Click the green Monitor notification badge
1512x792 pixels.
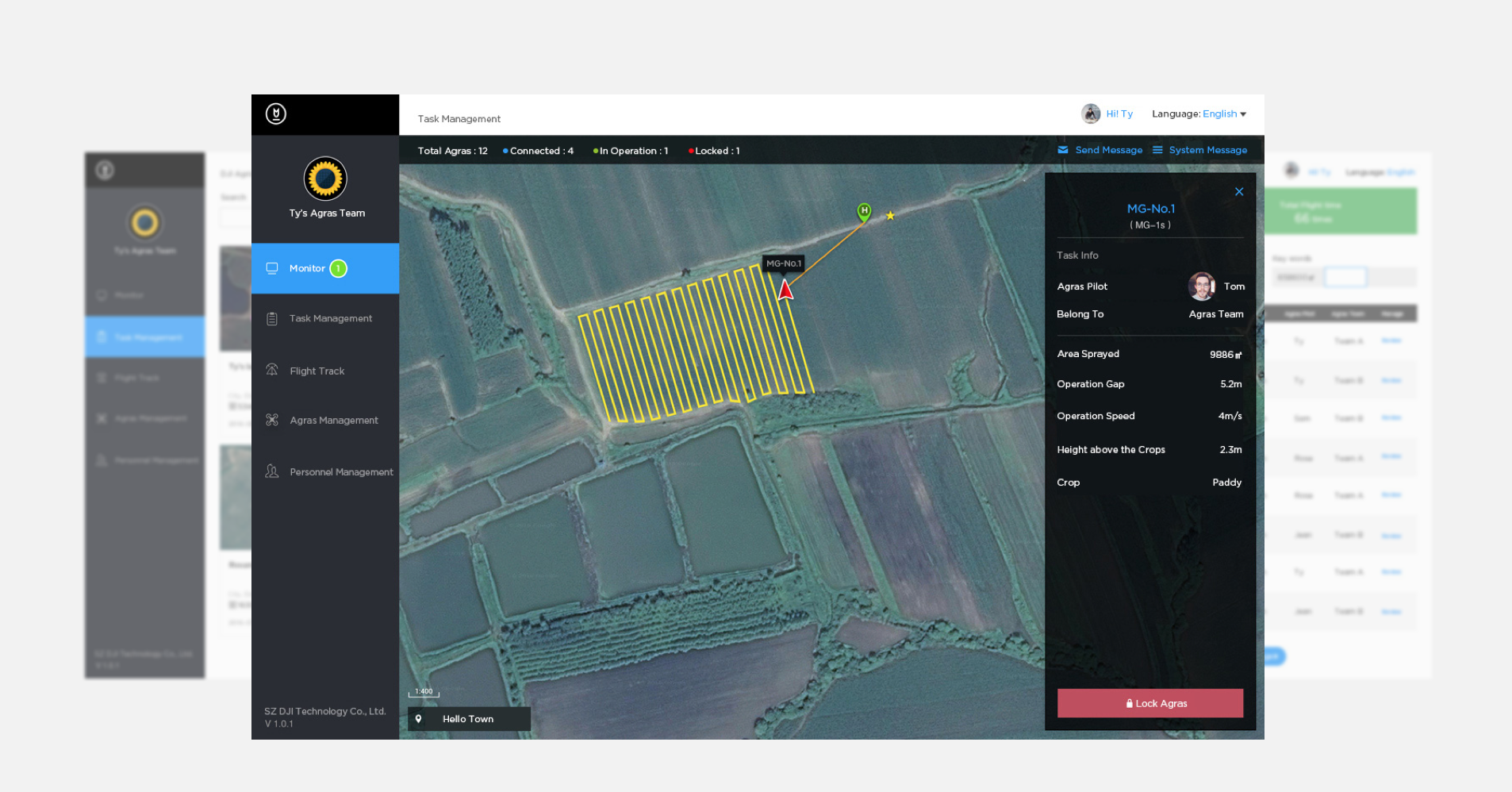338,268
